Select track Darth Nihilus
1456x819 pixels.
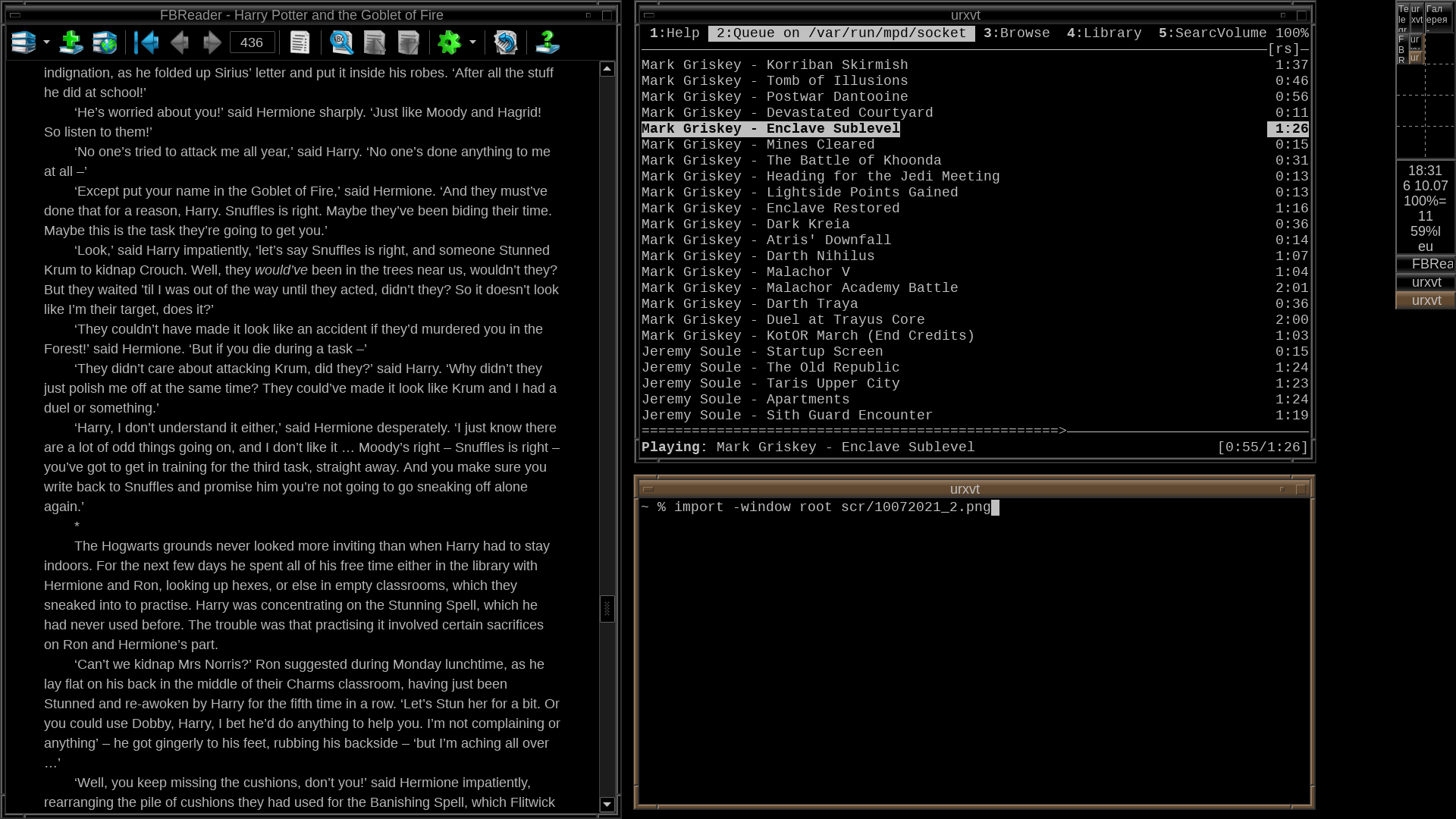(x=975, y=256)
